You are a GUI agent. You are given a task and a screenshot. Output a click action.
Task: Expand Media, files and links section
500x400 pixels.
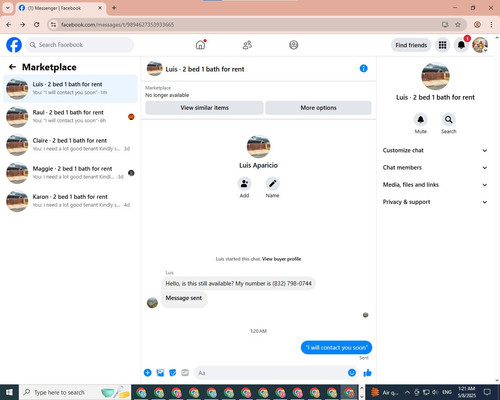[435, 185]
